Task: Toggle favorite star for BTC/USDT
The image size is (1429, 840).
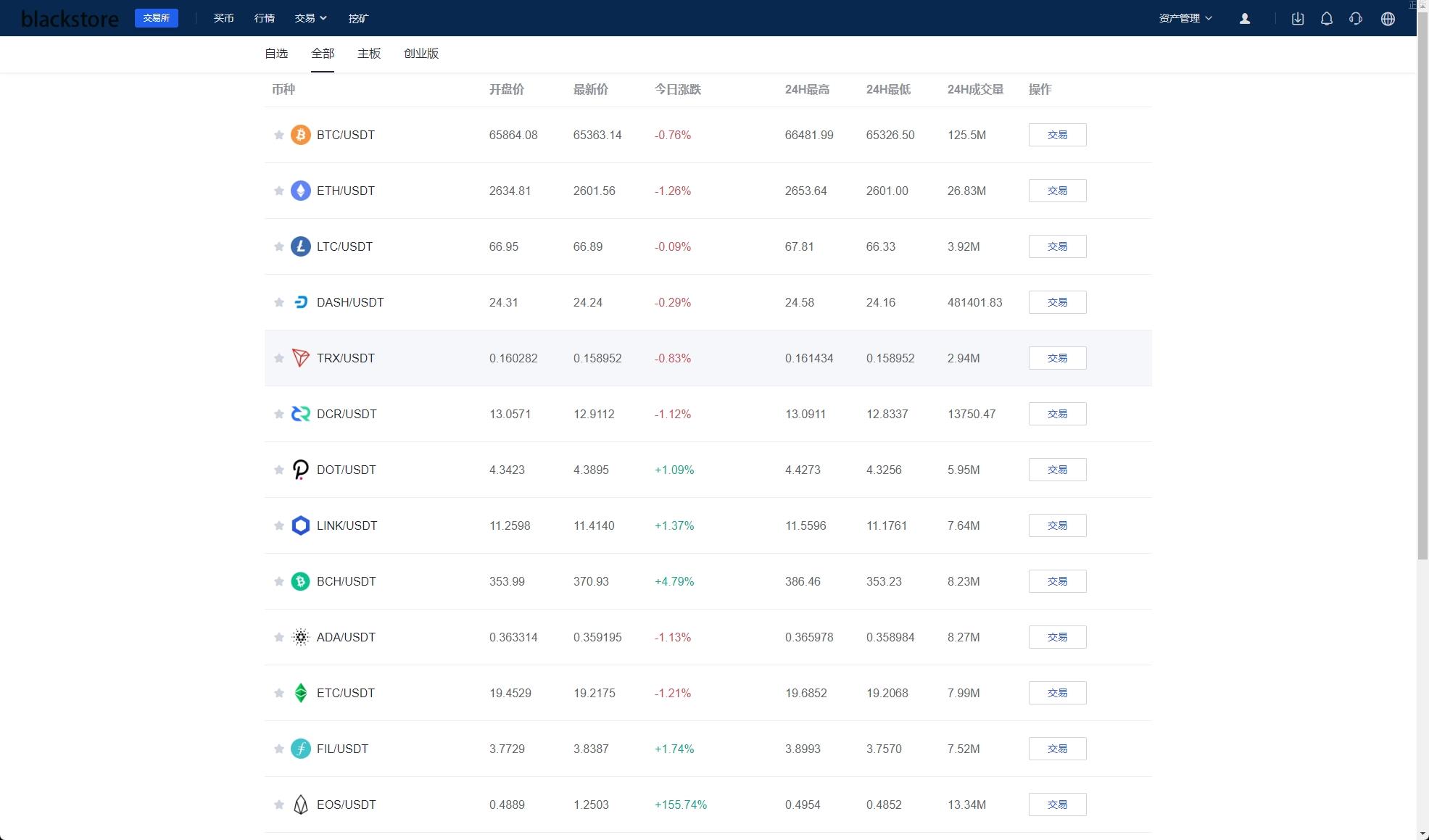Action: pos(278,135)
